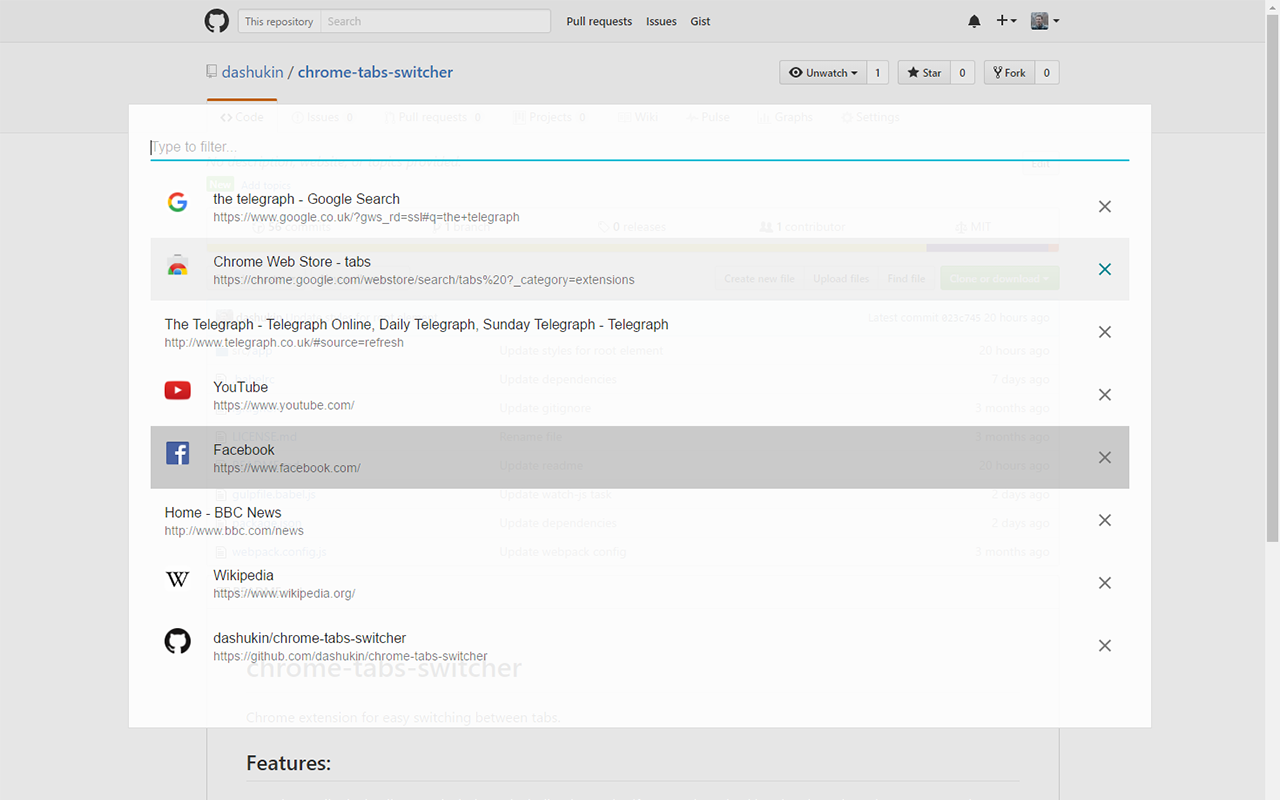Image resolution: width=1280 pixels, height=800 pixels.
Task: Click the fork count next to Fork
Action: [1047, 72]
